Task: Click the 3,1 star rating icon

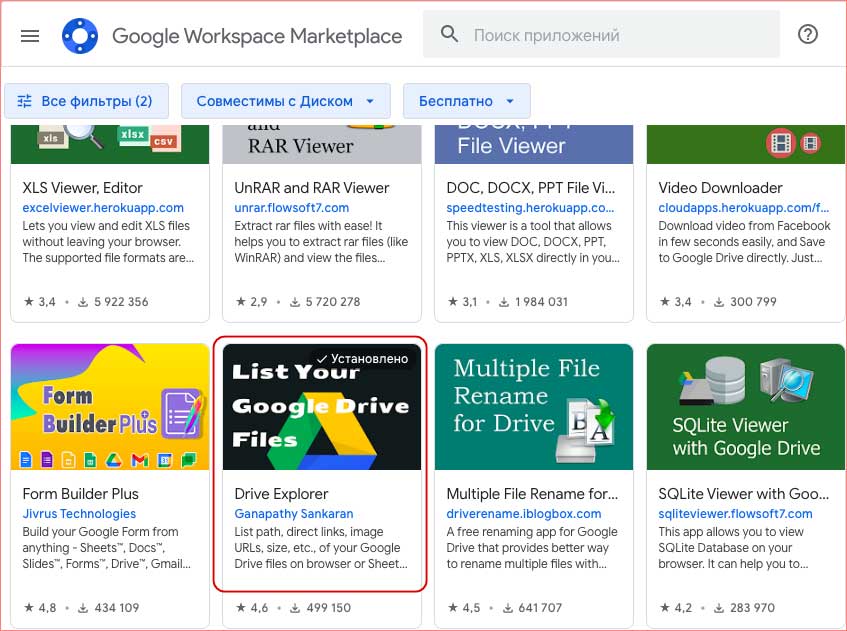Action: click(x=453, y=301)
